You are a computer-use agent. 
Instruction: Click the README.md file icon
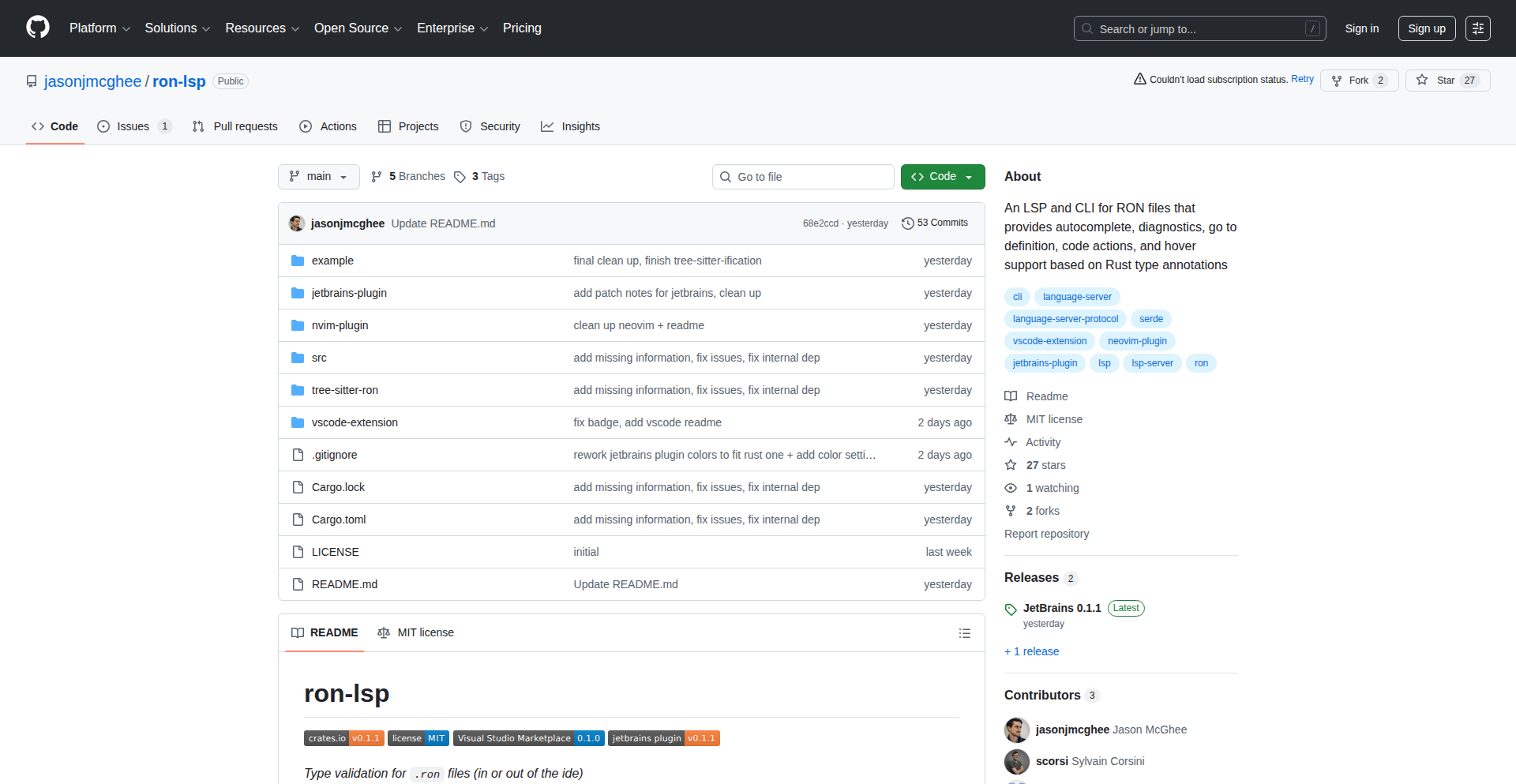pos(298,584)
